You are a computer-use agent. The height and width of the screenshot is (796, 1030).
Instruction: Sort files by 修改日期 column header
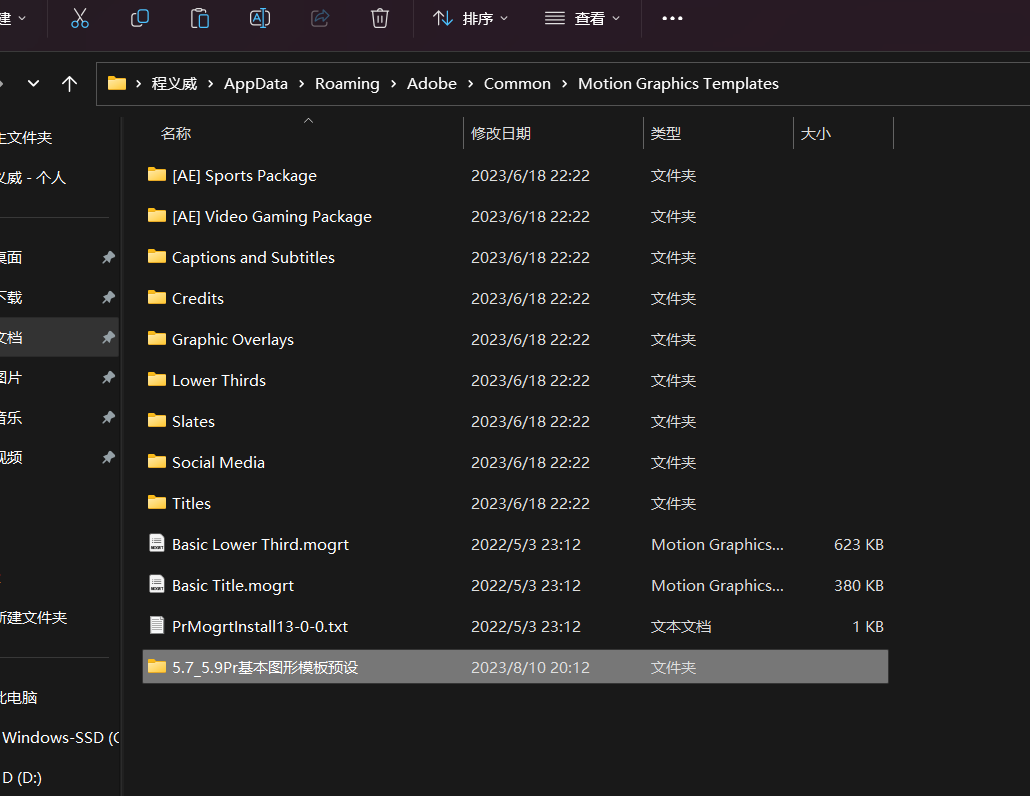(501, 133)
